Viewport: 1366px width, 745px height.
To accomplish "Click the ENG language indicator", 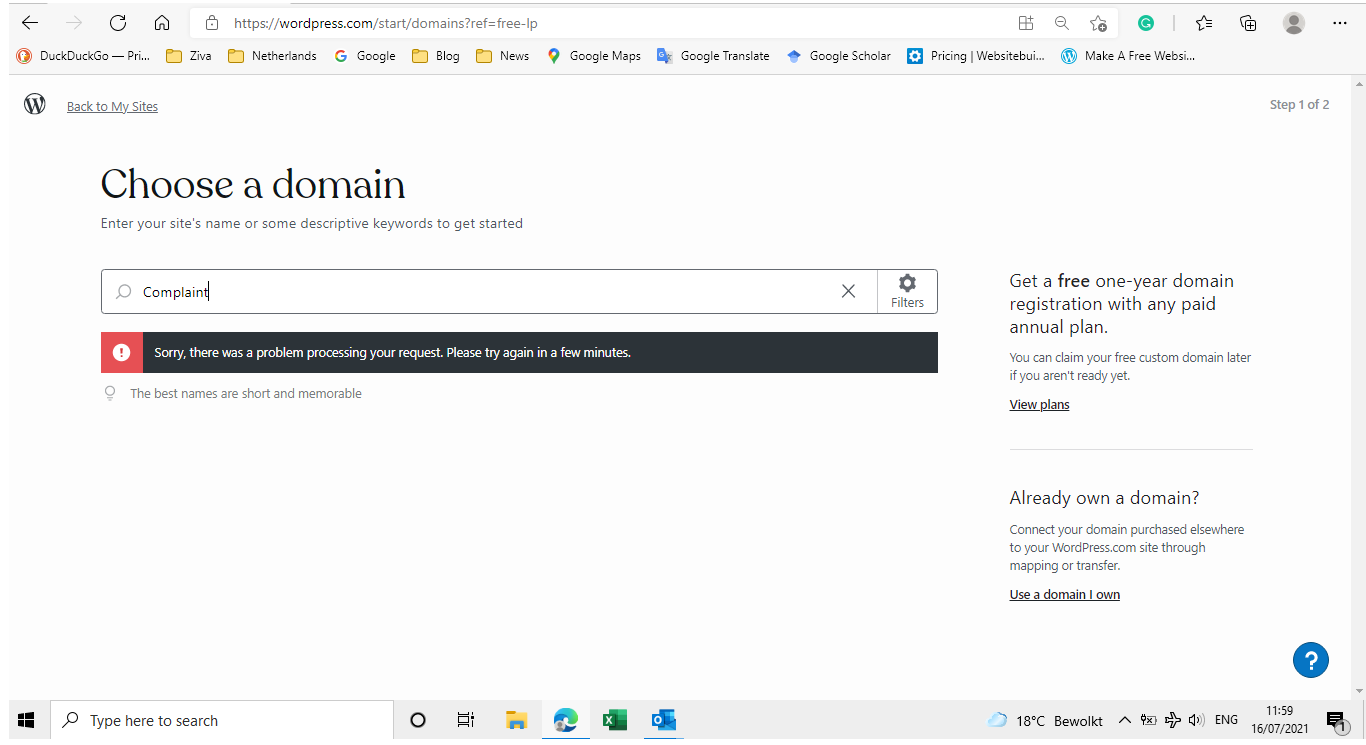I will [1227, 720].
